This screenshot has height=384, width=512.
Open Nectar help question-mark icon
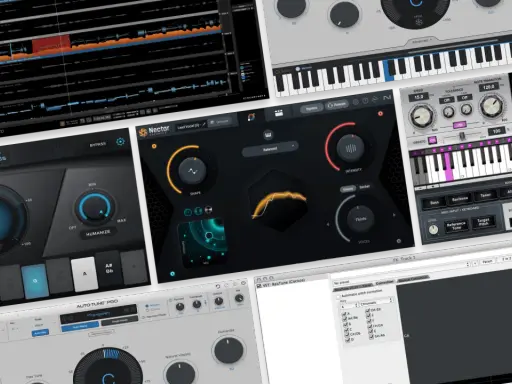pos(365,101)
